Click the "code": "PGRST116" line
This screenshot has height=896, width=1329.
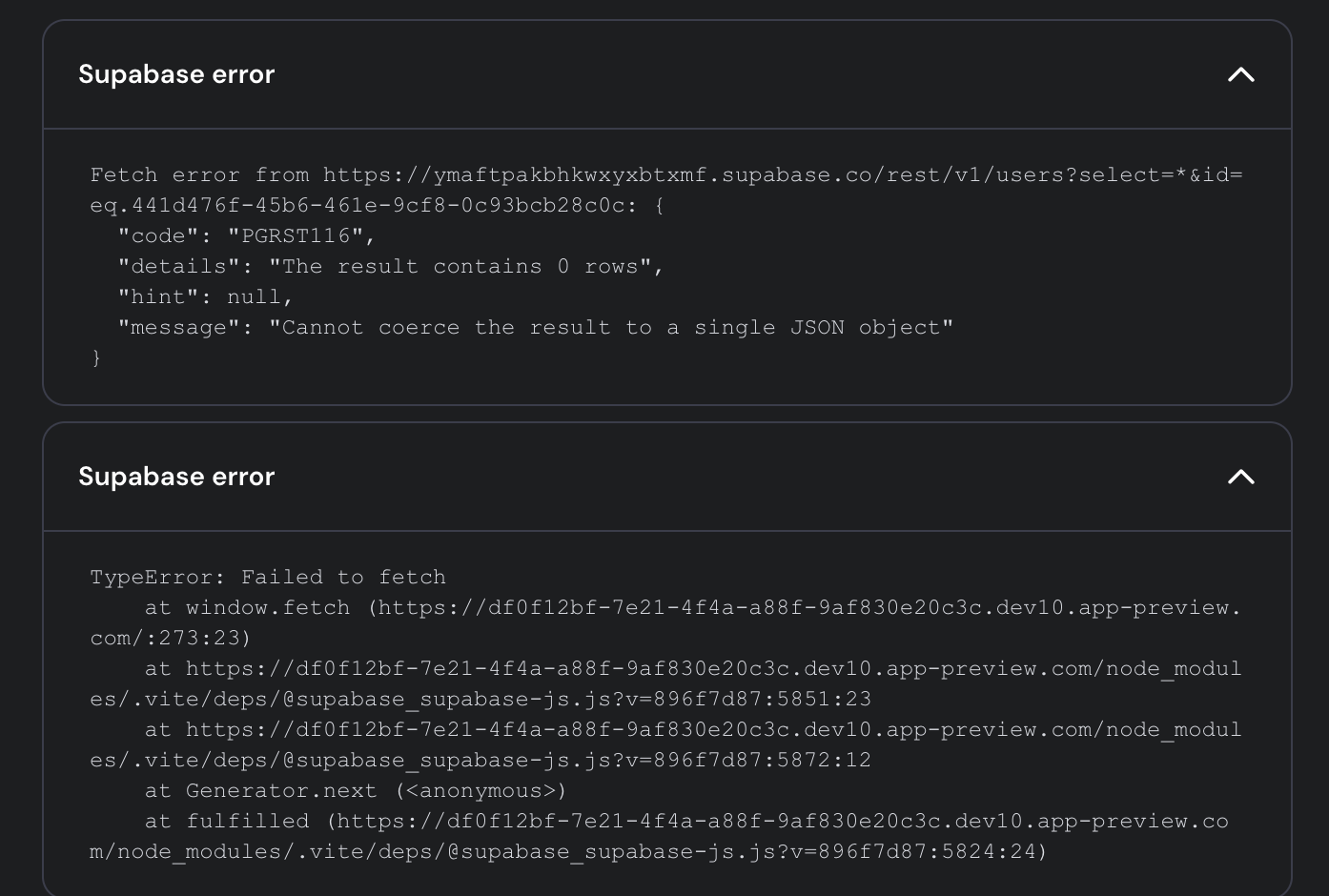[246, 236]
